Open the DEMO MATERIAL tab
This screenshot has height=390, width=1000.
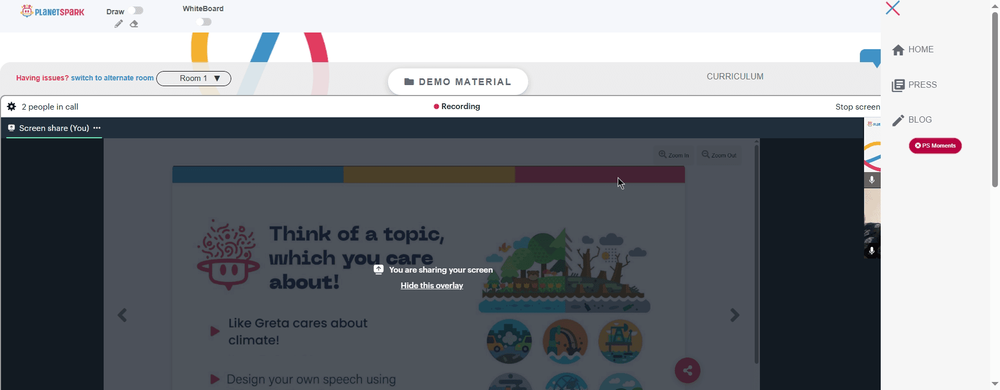458,82
